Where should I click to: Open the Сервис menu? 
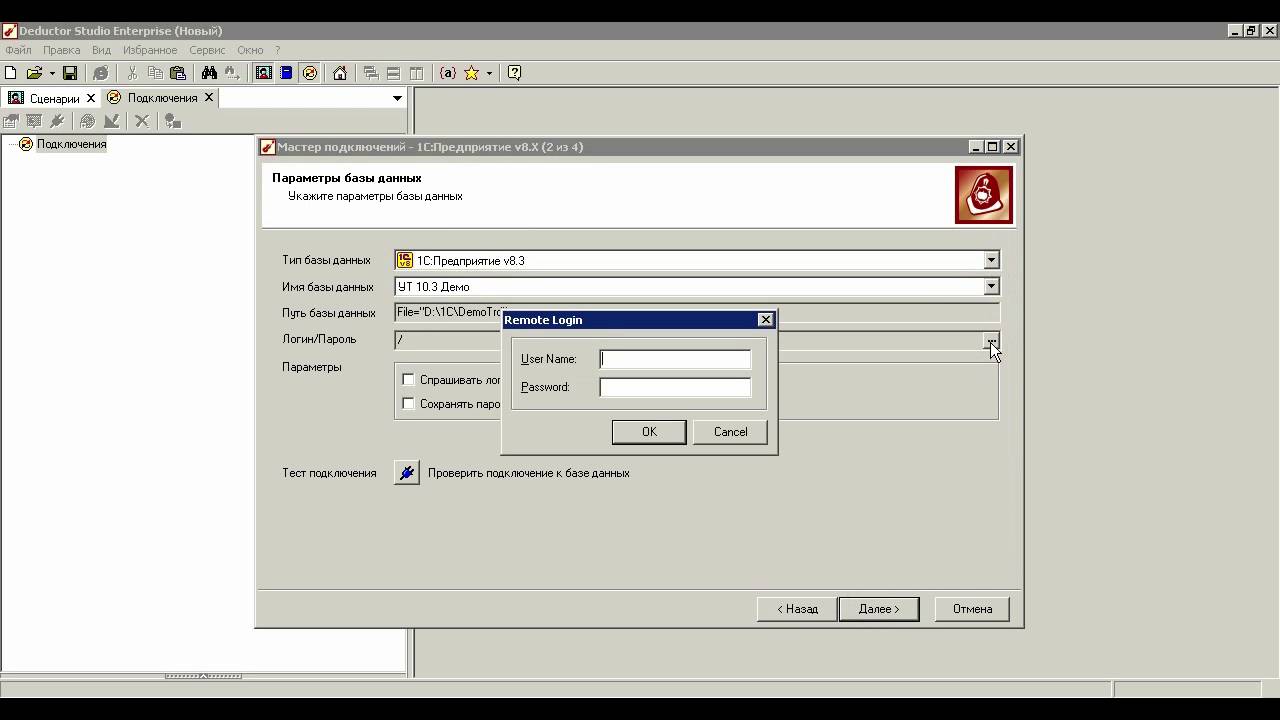tap(207, 50)
